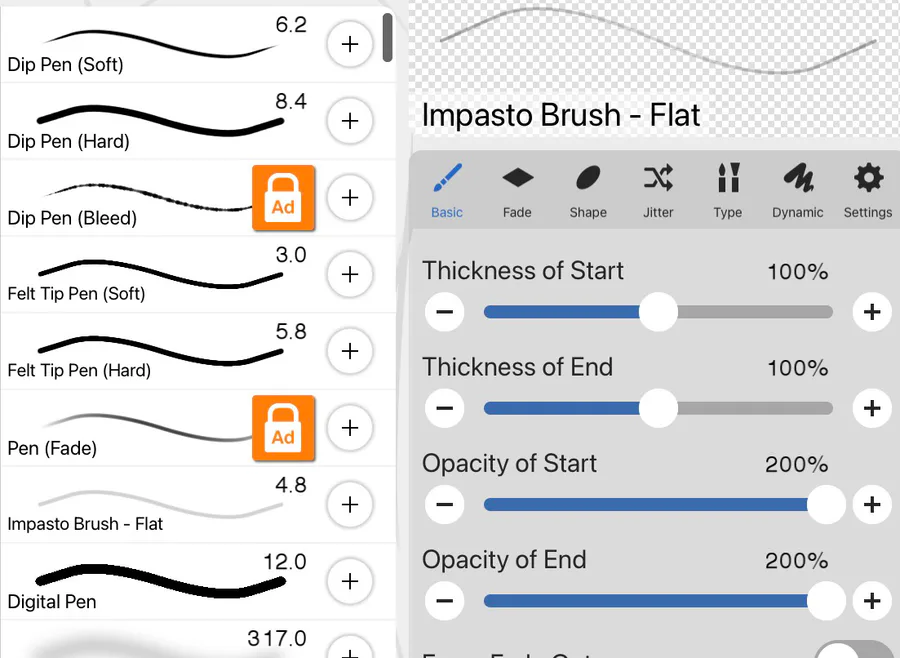The width and height of the screenshot is (900, 658).
Task: Open the Type brush settings tab
Action: tap(728, 190)
